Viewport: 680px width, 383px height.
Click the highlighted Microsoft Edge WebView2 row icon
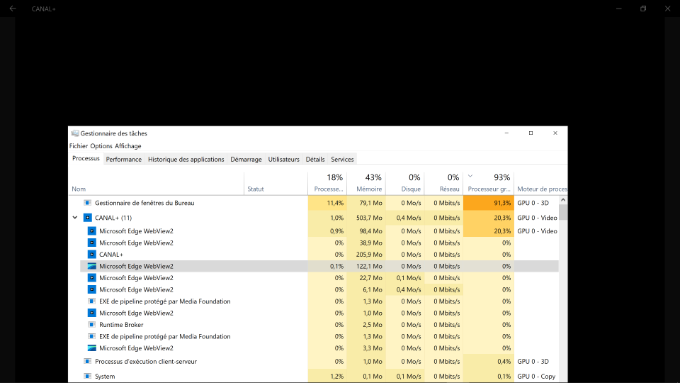92,266
